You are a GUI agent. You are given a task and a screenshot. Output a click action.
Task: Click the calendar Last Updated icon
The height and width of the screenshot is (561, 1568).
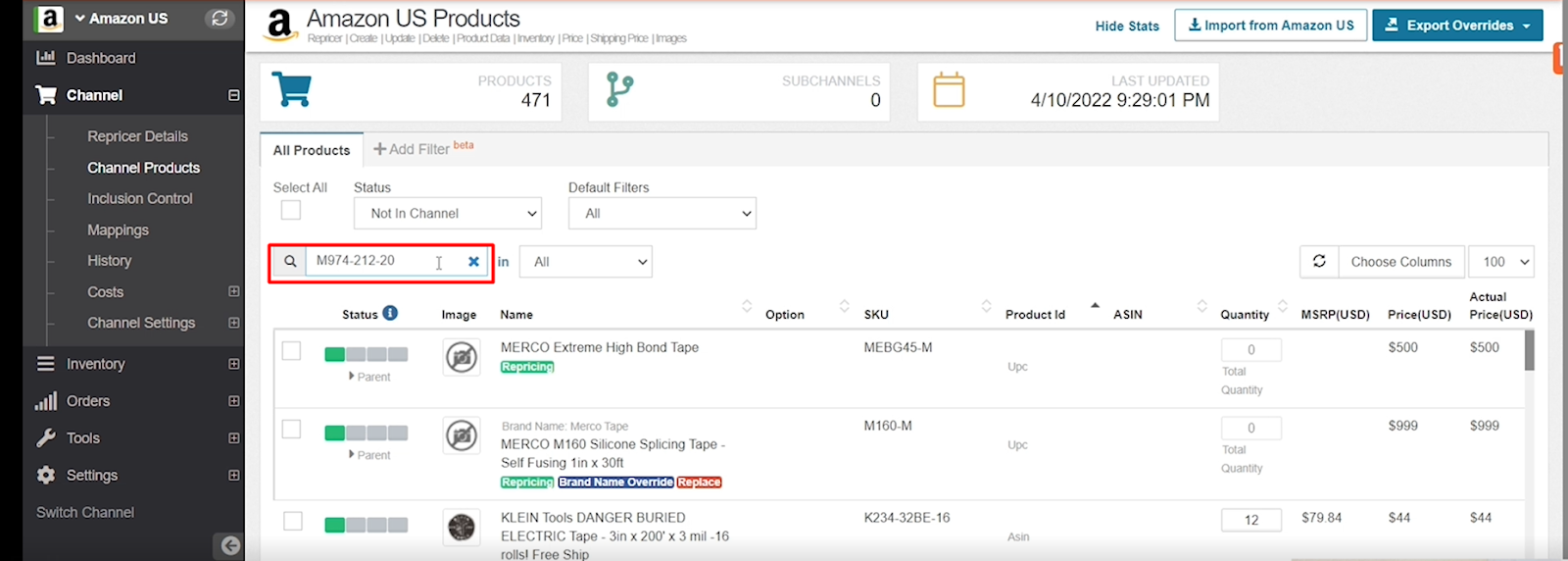click(949, 90)
